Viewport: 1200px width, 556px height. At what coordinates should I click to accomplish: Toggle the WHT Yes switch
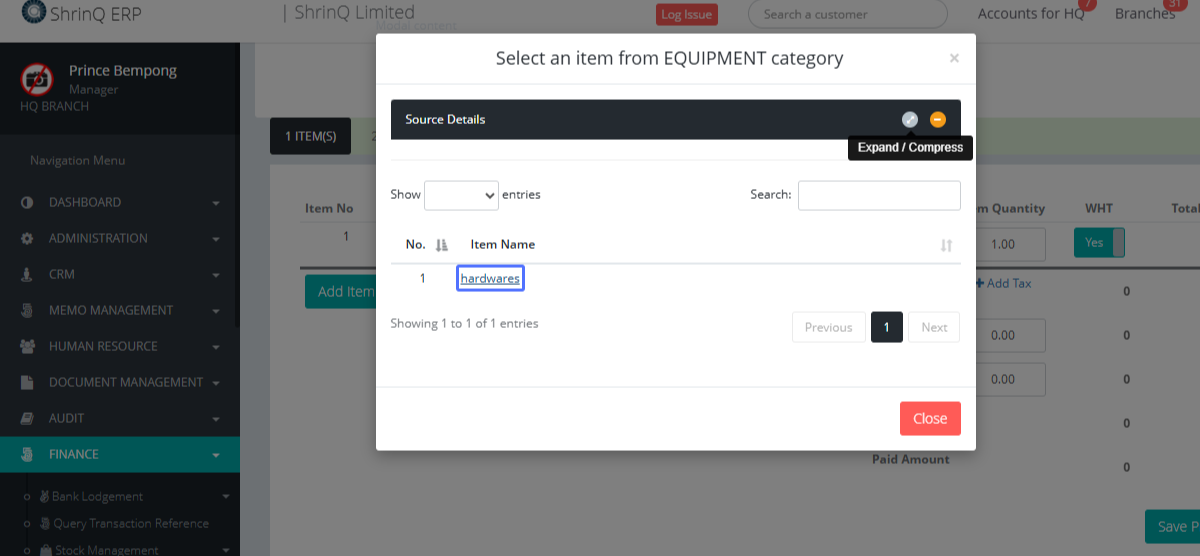1098,243
